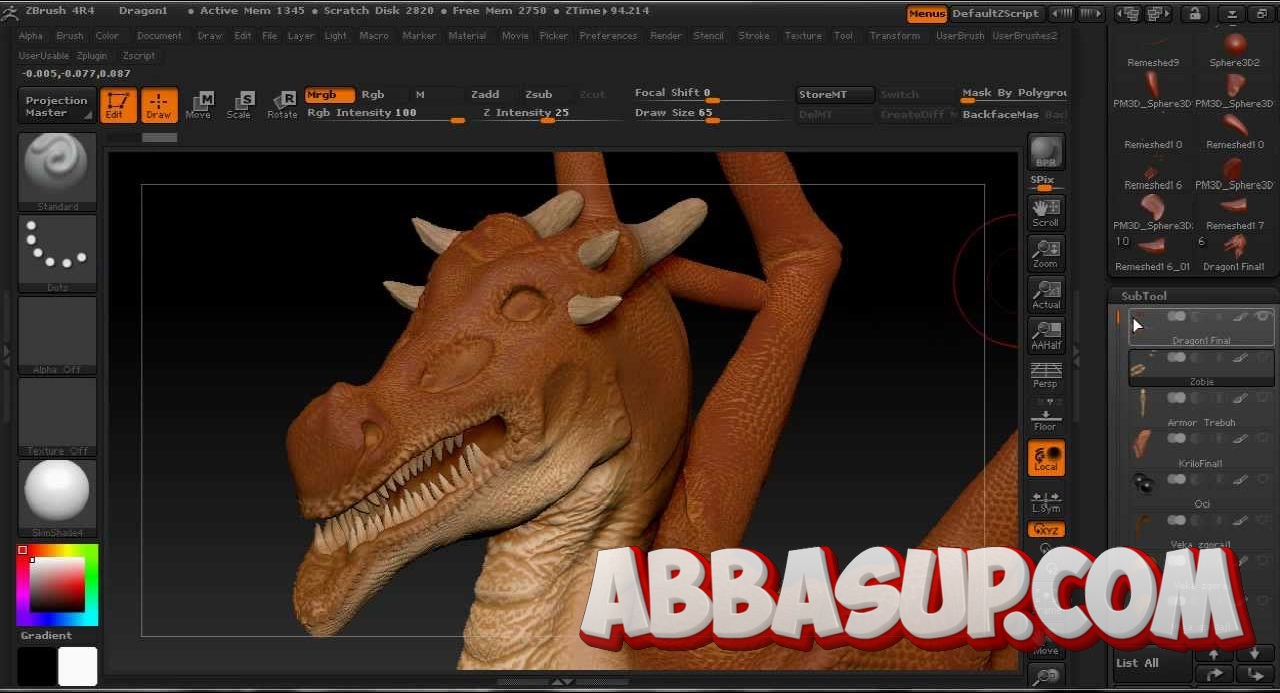Viewport: 1280px width, 693px height.
Task: Open the Alpha Off selector
Action: [57, 335]
